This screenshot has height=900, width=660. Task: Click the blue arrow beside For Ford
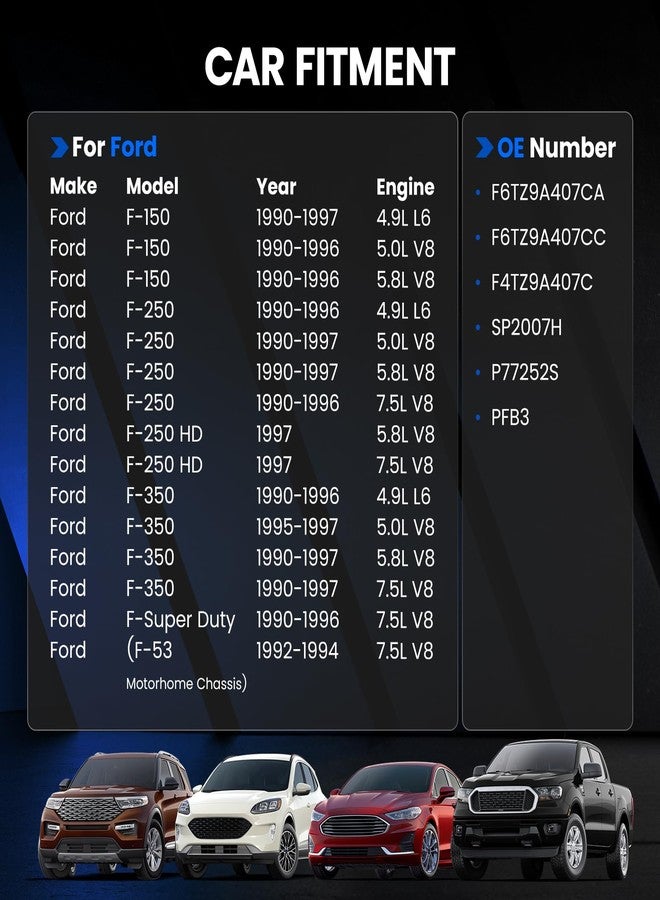coord(59,147)
